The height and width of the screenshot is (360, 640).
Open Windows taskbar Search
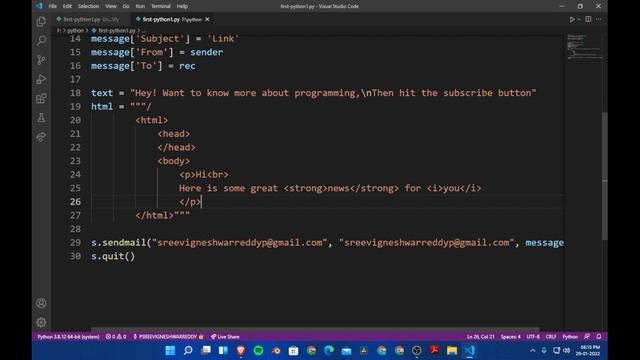[188, 351]
